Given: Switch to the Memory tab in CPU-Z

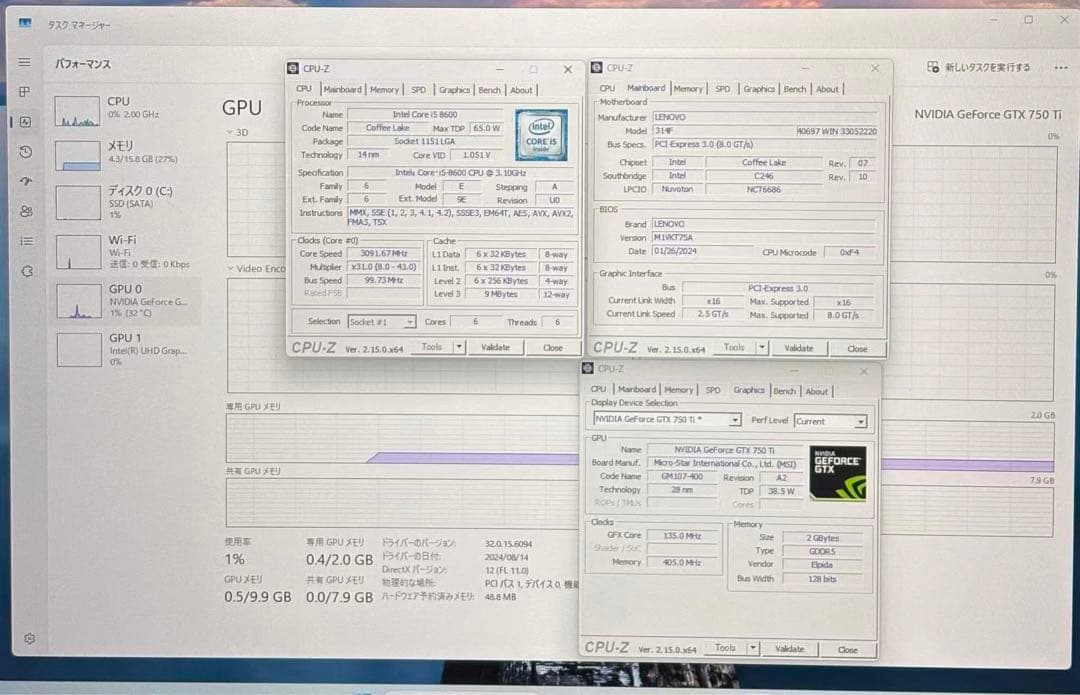Looking at the screenshot, I should pyautogui.click(x=385, y=89).
